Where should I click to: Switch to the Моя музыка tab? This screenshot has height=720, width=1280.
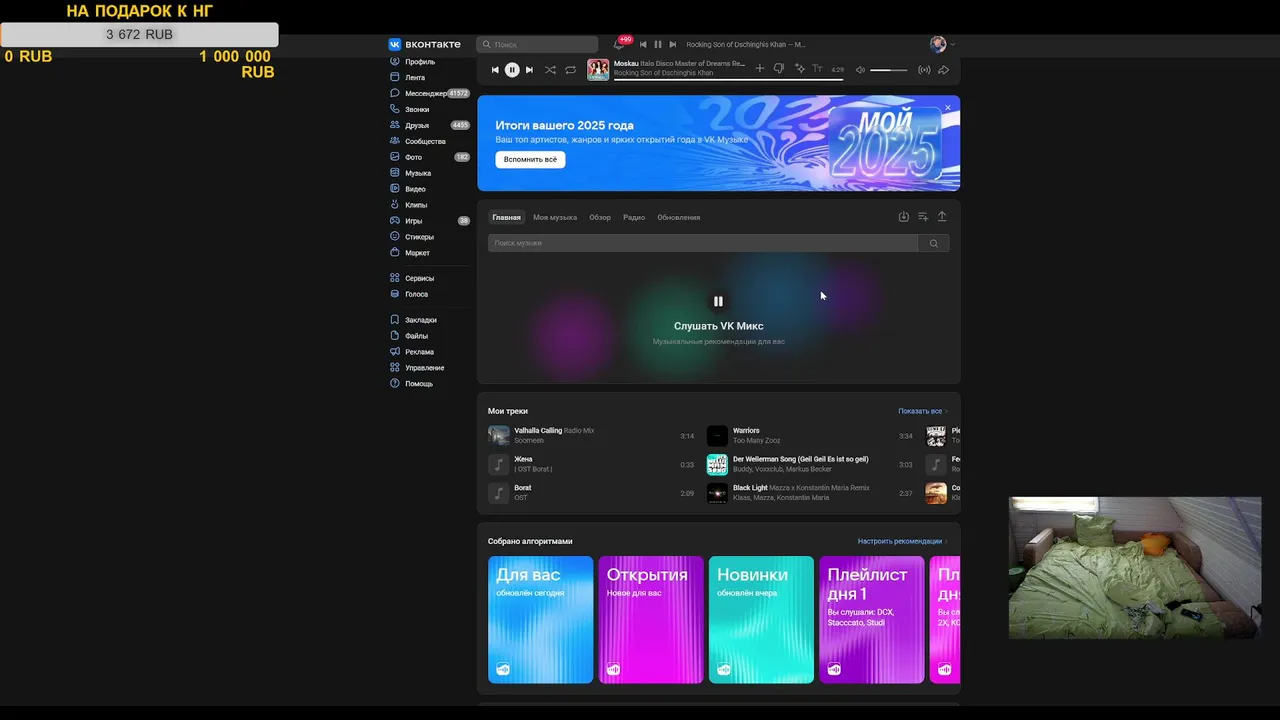tap(555, 217)
